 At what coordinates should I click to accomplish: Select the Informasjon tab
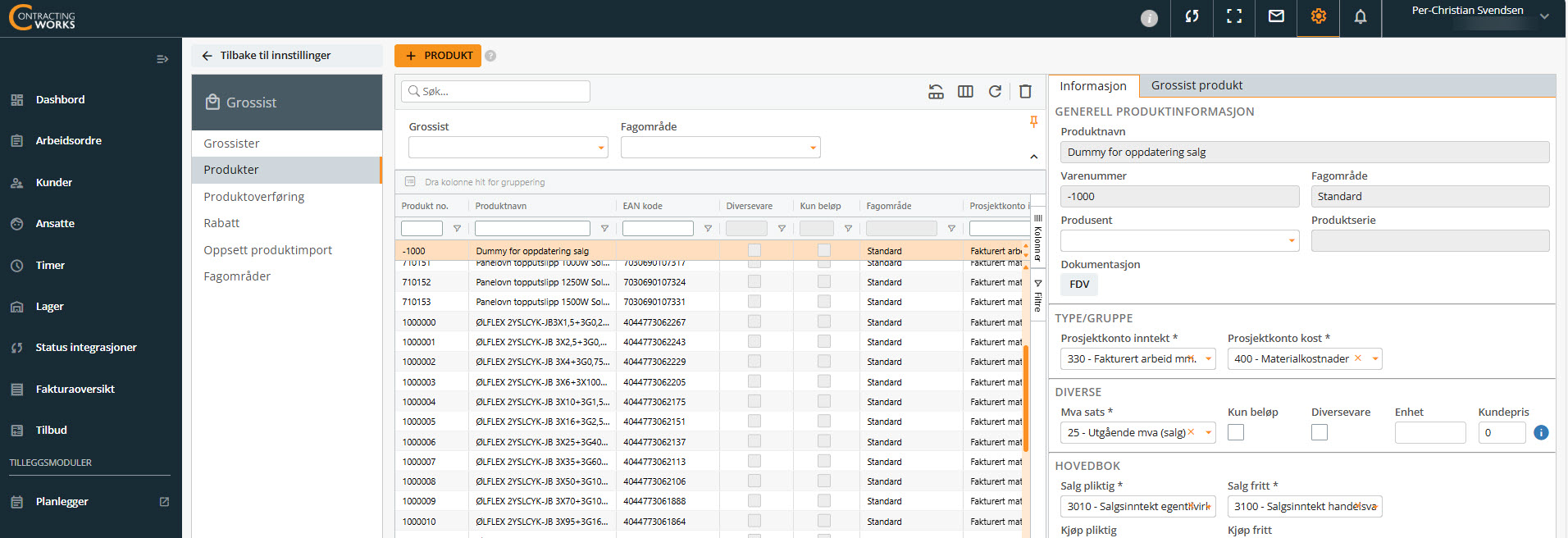click(x=1093, y=86)
